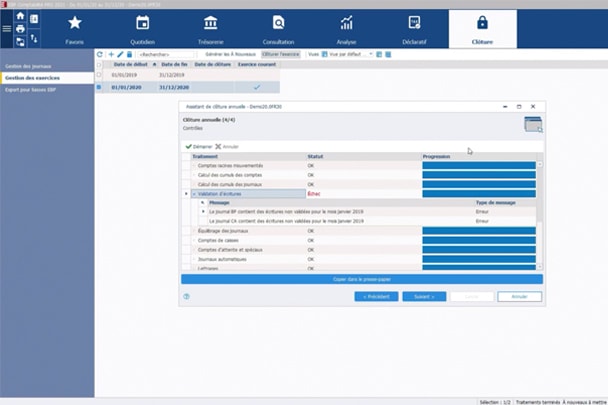Click the 'Date de début' column header
Image resolution: width=608 pixels, height=405 pixels.
(x=128, y=64)
